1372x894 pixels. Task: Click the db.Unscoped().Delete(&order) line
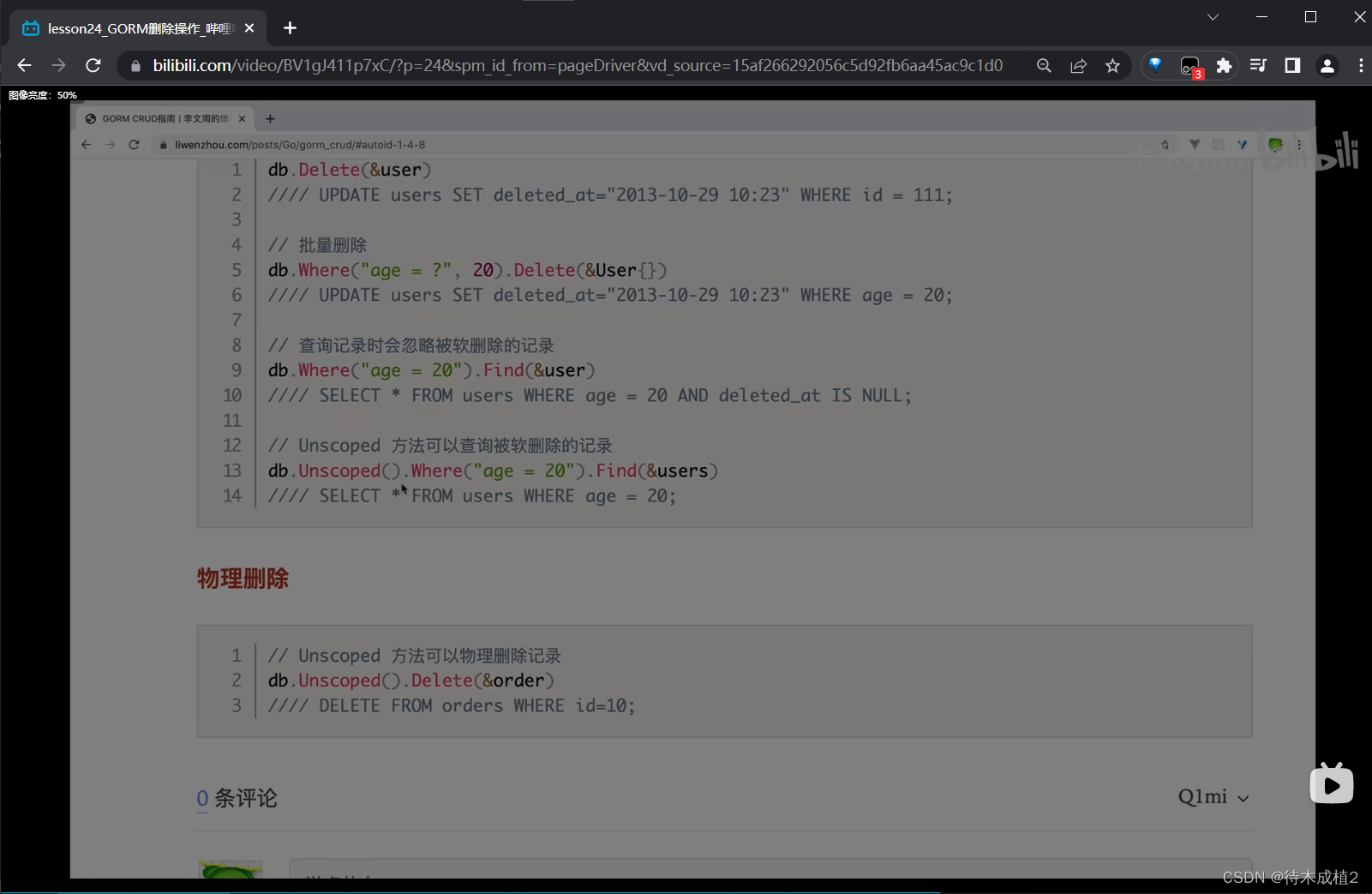411,681
